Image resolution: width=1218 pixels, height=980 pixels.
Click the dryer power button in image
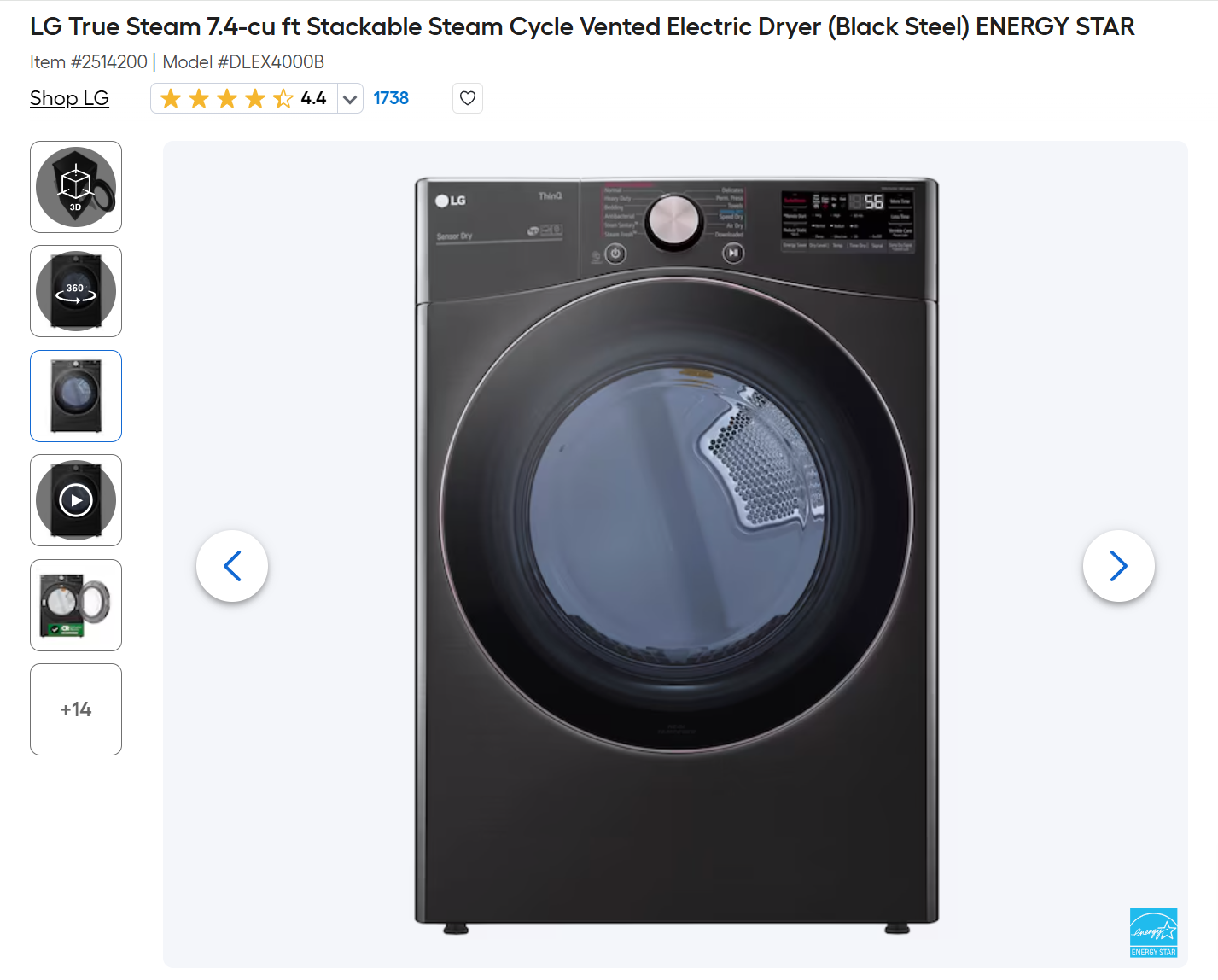(x=615, y=254)
